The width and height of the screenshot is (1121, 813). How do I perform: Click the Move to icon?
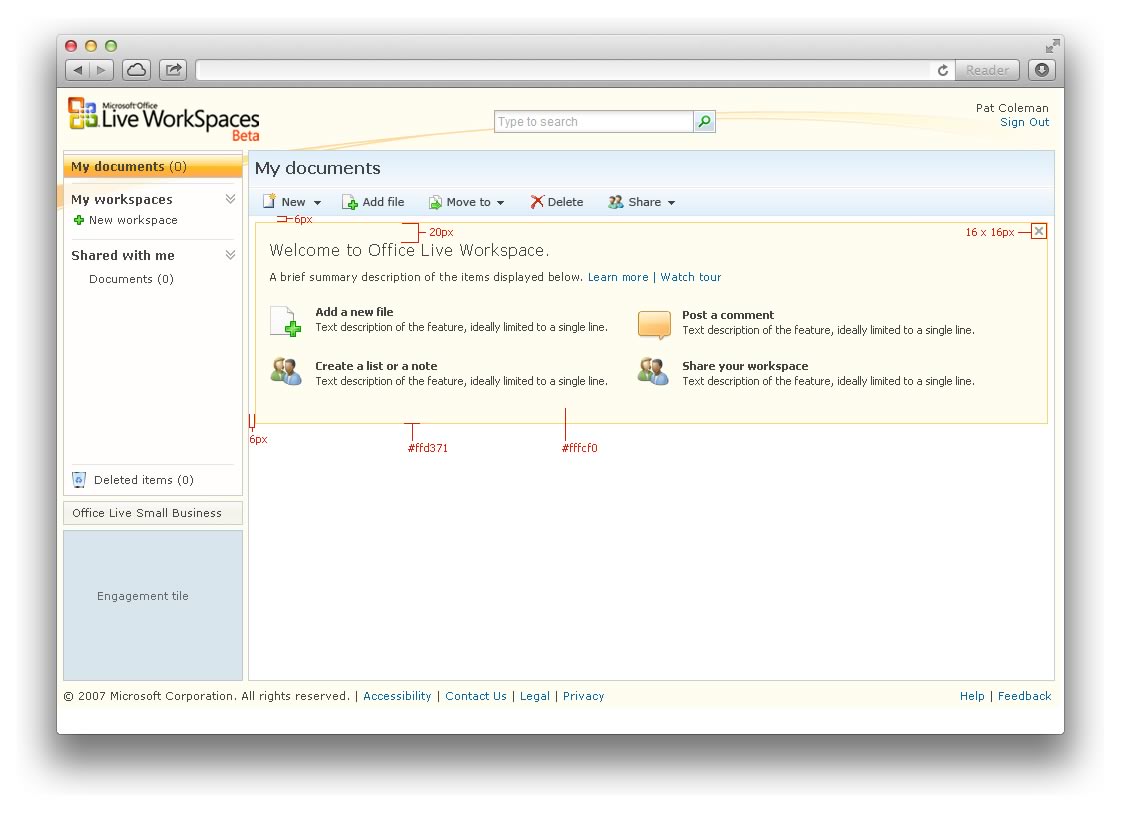435,202
